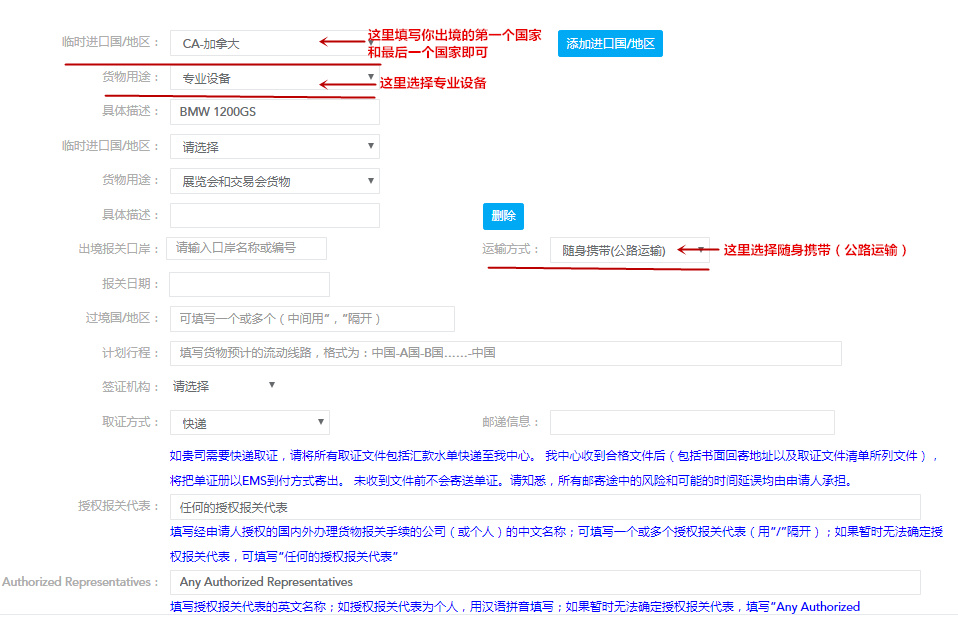Select the BMW 1200GS description field

[x=275, y=111]
